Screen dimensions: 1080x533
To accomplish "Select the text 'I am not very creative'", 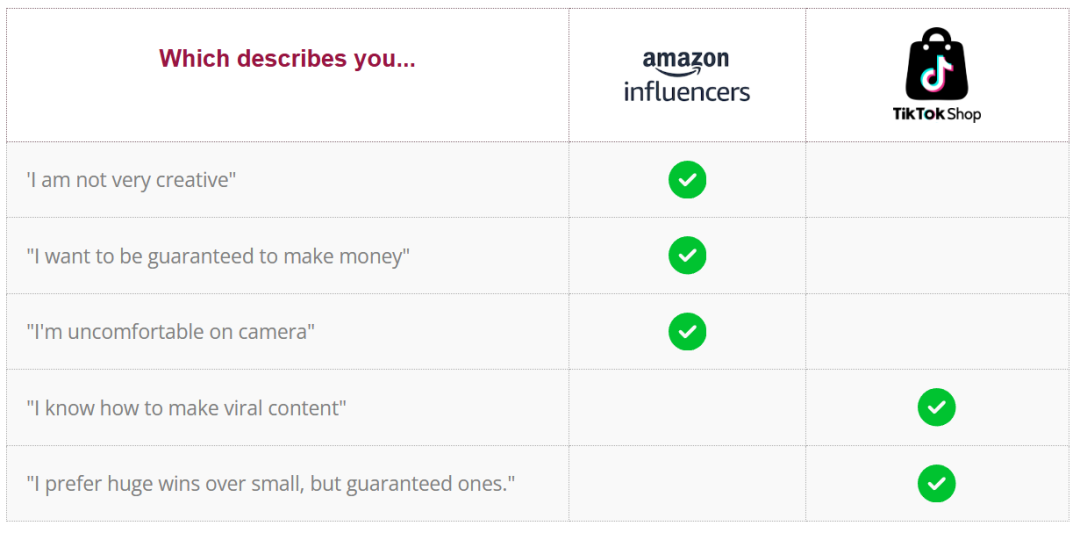I will [131, 180].
